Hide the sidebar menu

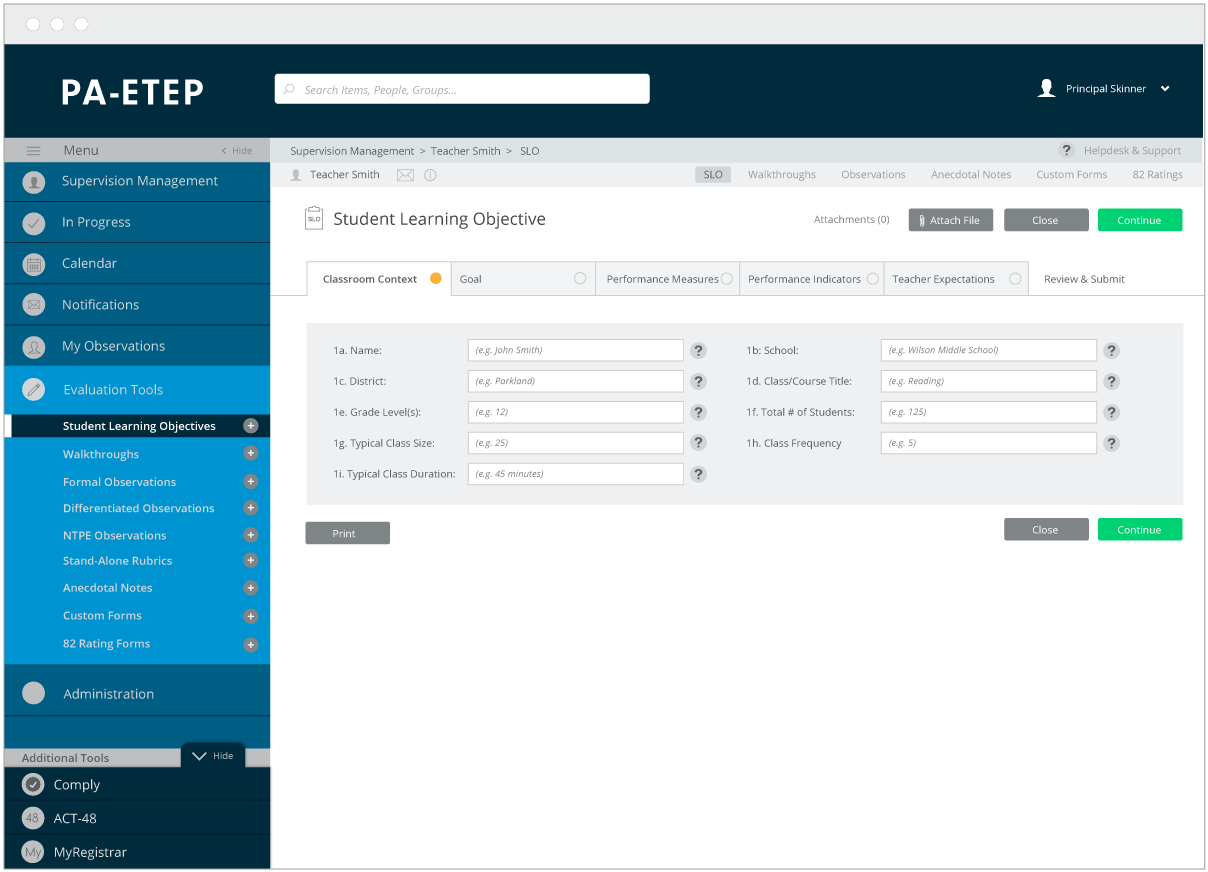(x=237, y=151)
